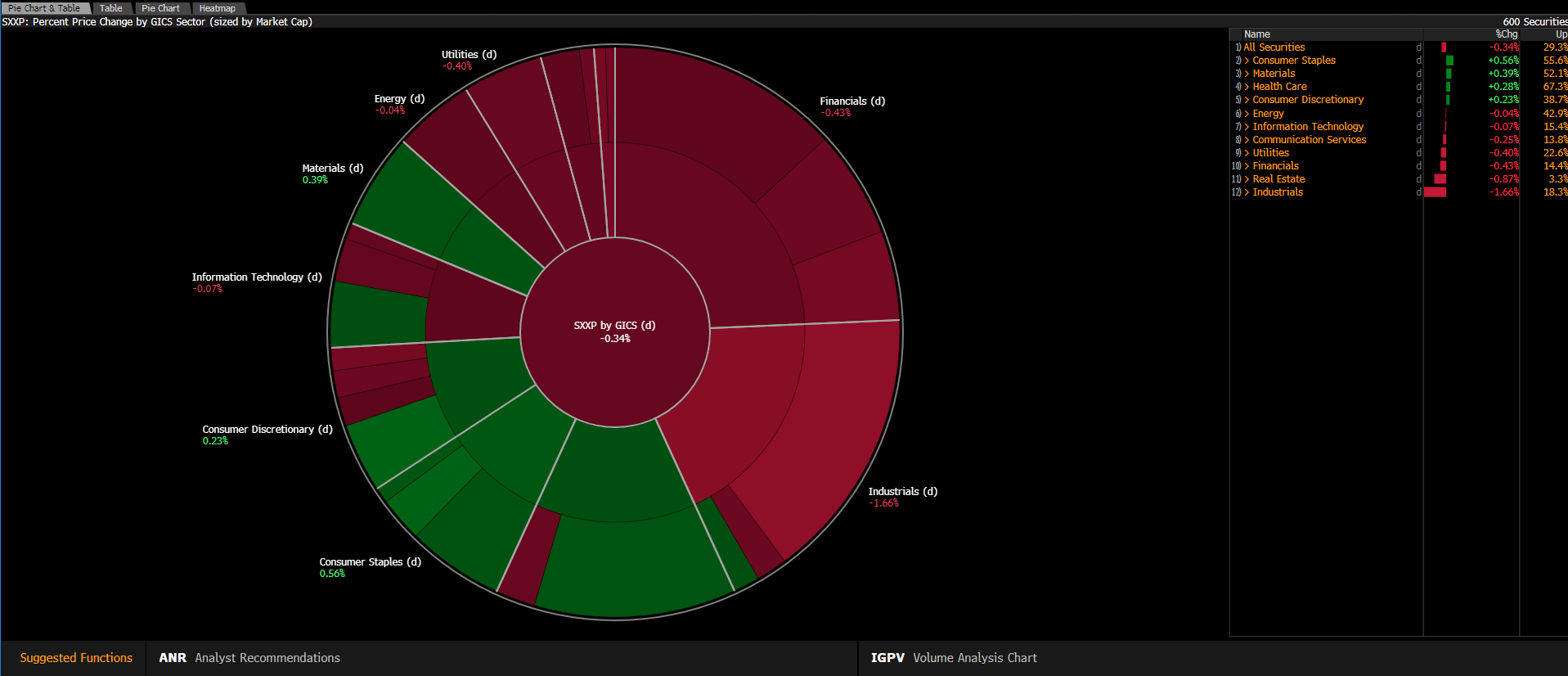Image resolution: width=1568 pixels, height=676 pixels.
Task: Expand the Consumer Staples row in the table
Action: pyautogui.click(x=1247, y=61)
